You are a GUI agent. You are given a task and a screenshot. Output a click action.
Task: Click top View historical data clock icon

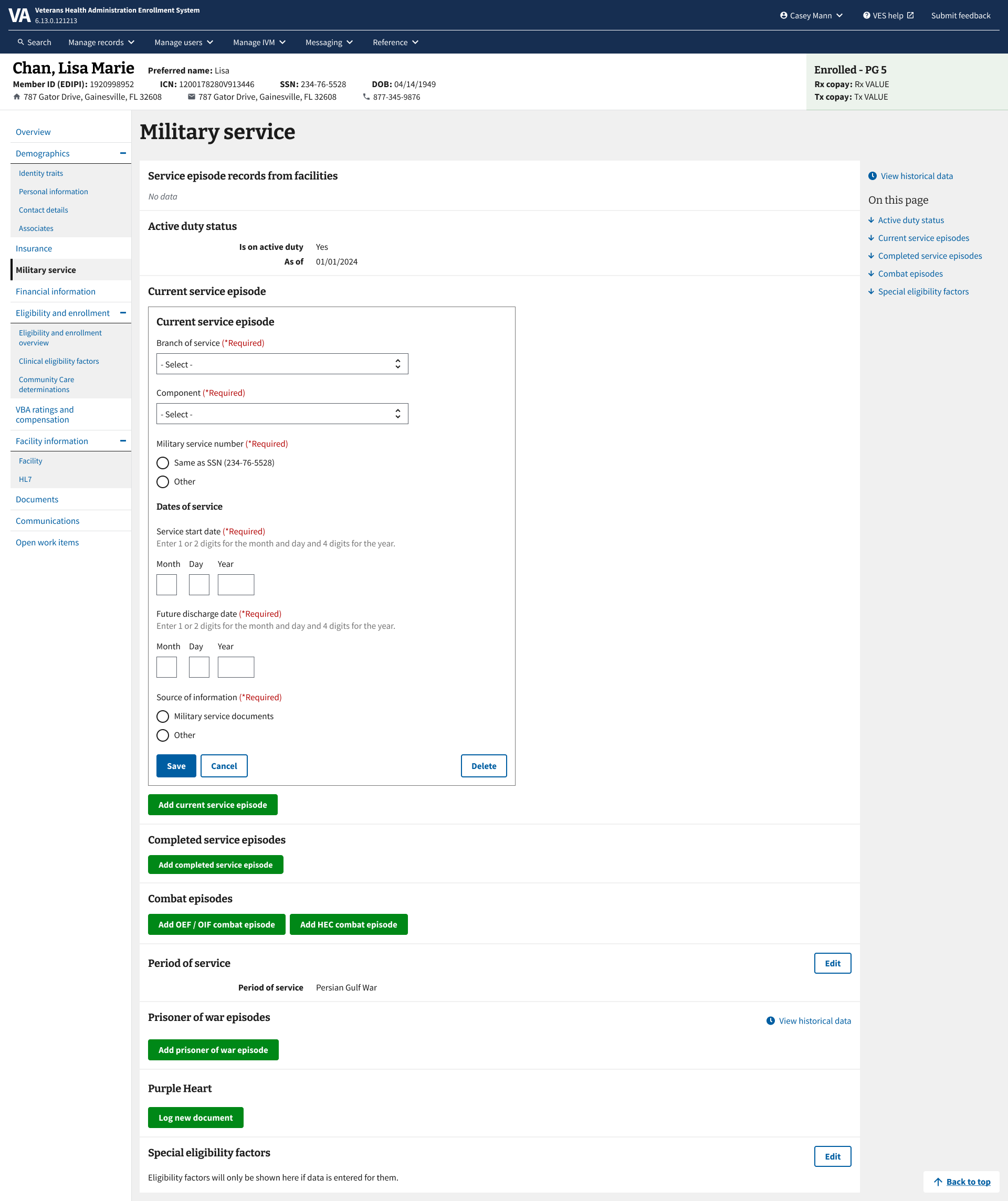(x=873, y=176)
